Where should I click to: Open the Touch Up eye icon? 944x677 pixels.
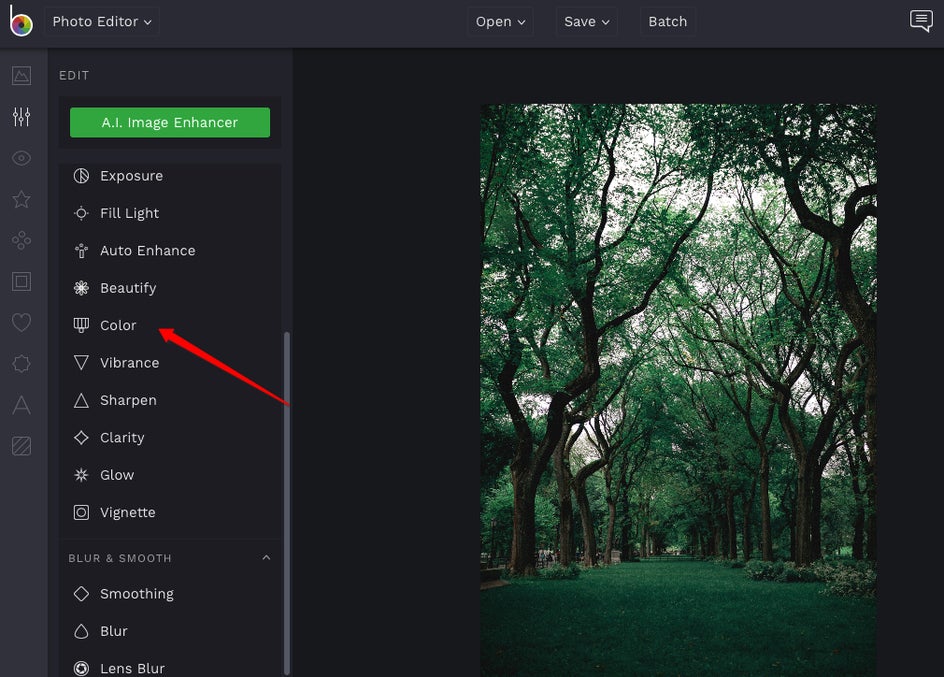(x=22, y=158)
